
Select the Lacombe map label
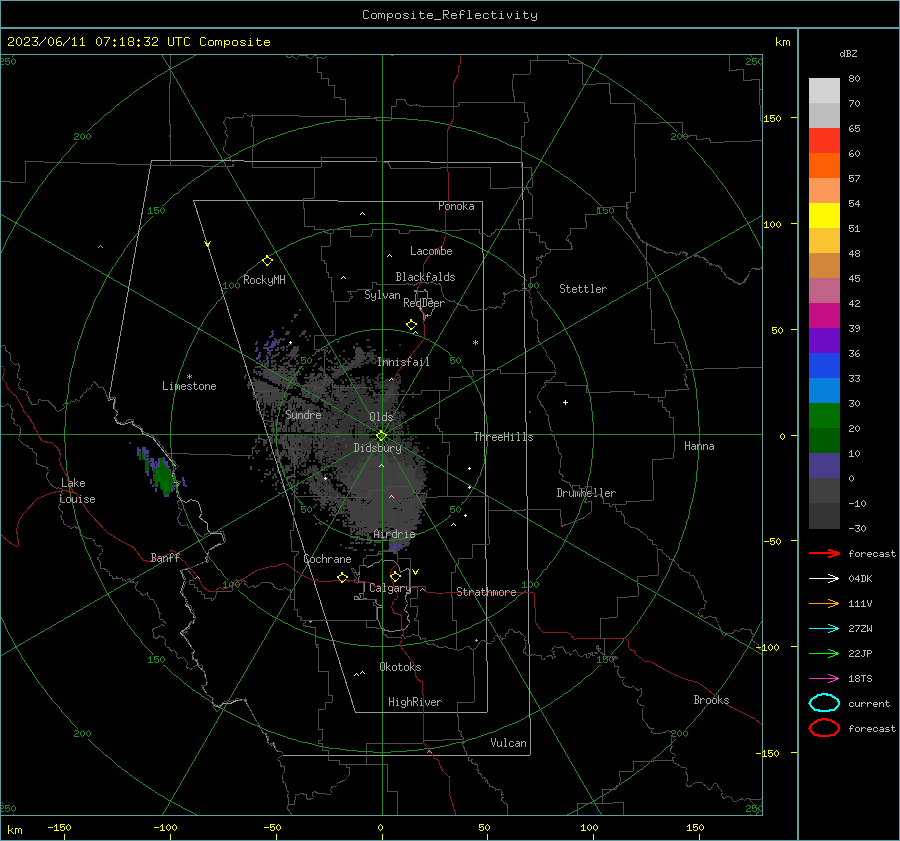tap(431, 251)
